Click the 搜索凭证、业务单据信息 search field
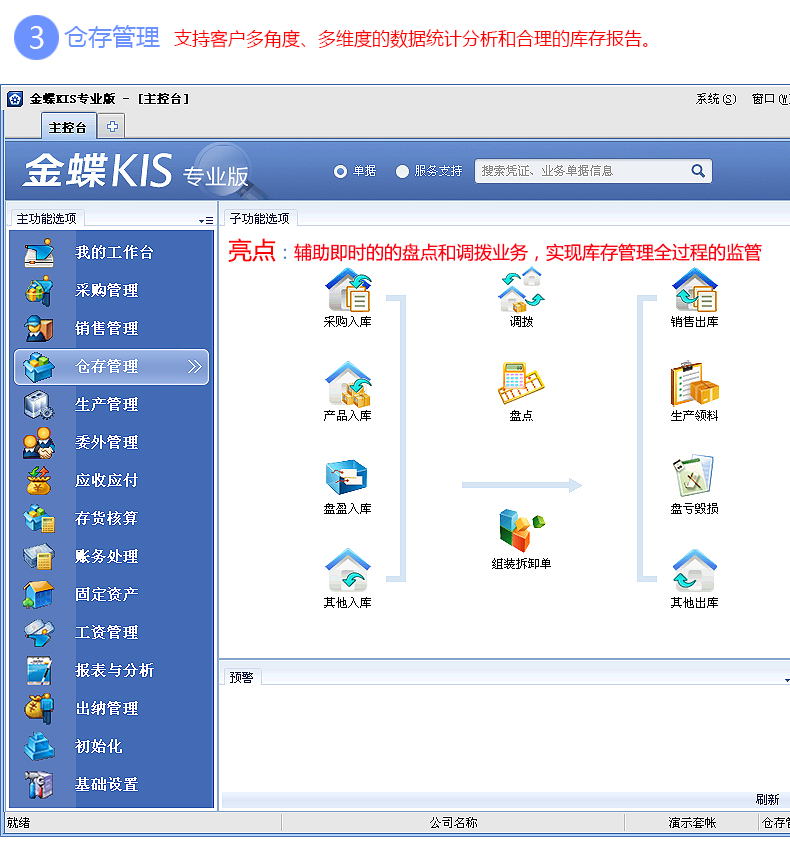The width and height of the screenshot is (790, 856). click(580, 171)
